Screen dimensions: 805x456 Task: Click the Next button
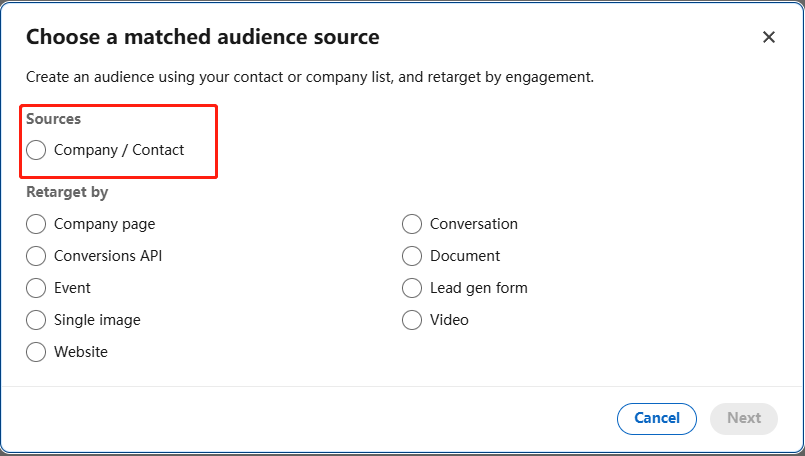coord(743,418)
